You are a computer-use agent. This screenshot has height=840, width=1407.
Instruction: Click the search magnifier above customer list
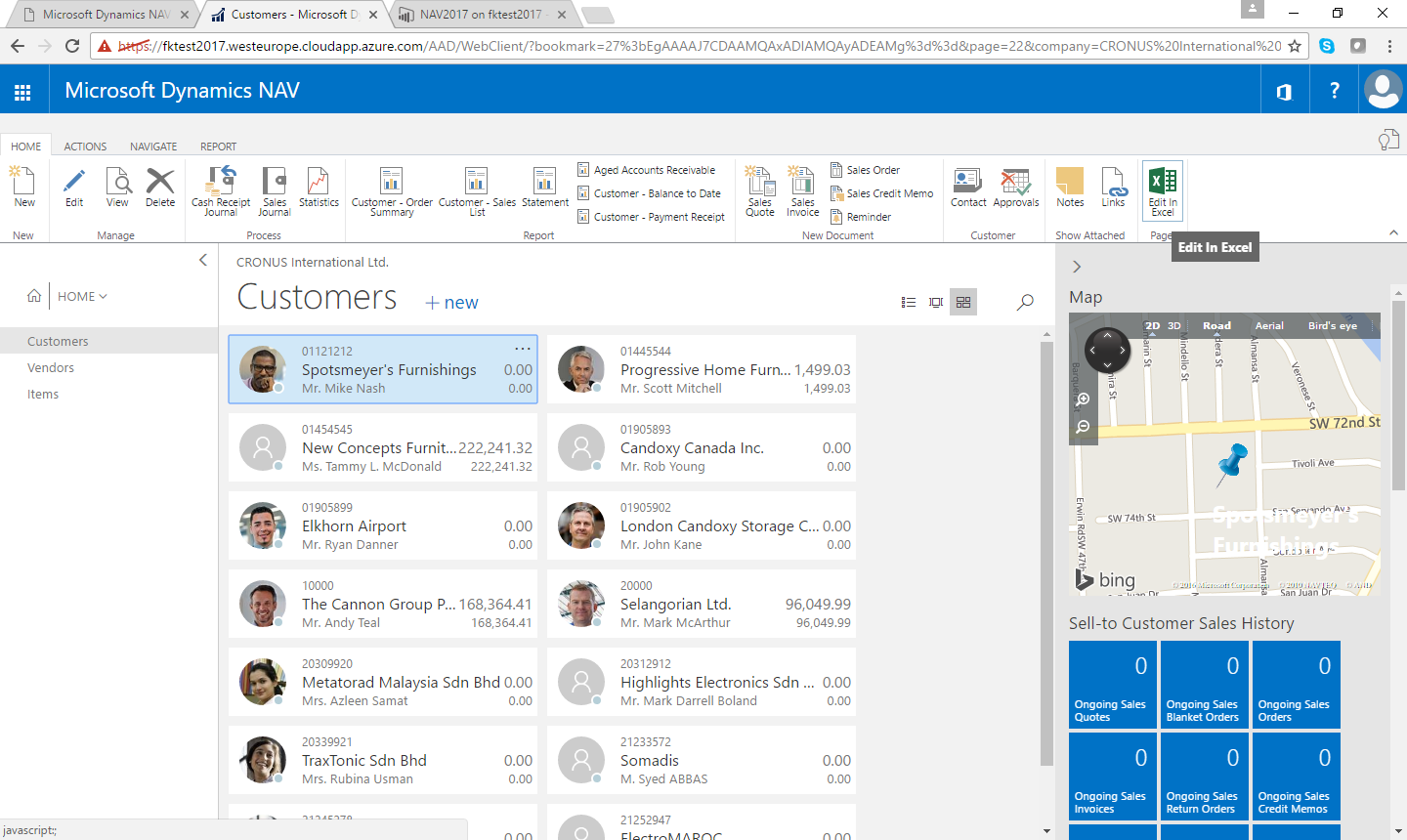(x=1025, y=303)
